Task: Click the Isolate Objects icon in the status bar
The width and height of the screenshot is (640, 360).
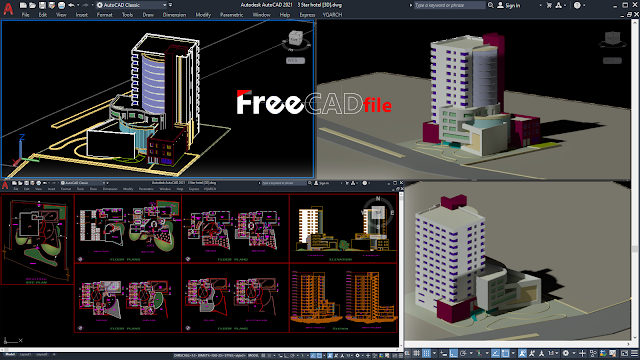Action: (x=593, y=353)
